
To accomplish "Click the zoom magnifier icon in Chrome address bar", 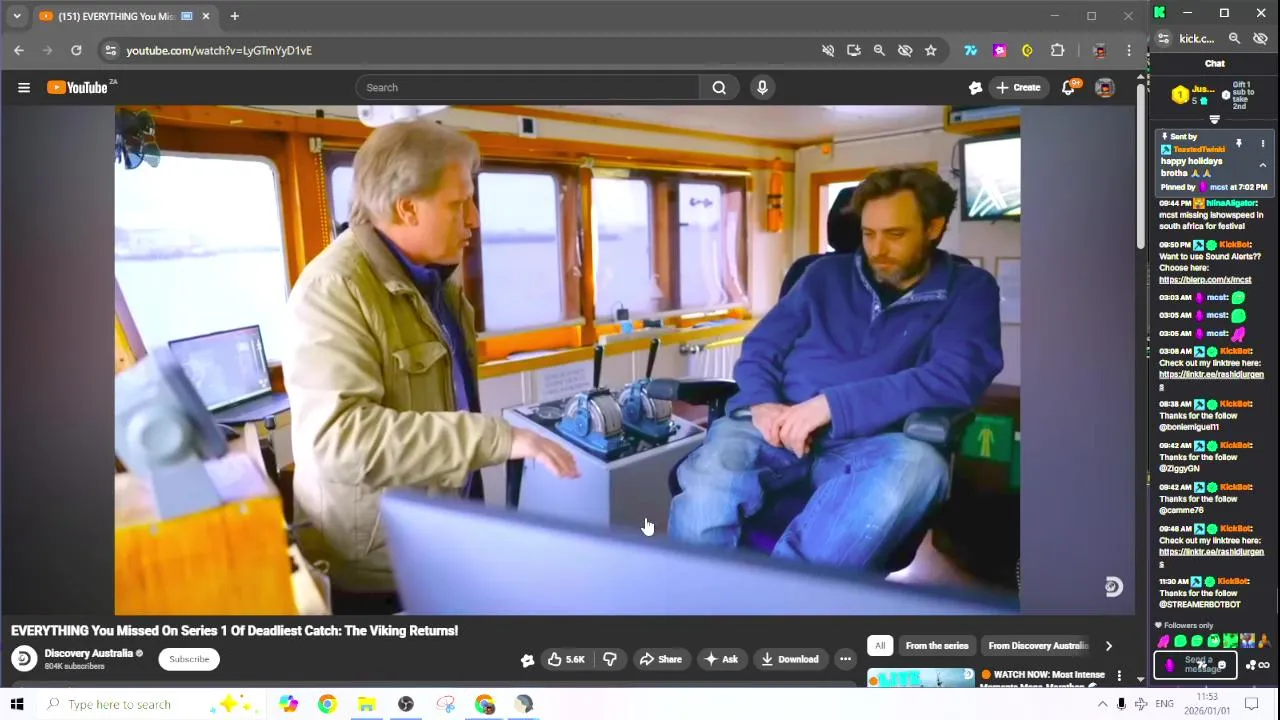I will 879,50.
